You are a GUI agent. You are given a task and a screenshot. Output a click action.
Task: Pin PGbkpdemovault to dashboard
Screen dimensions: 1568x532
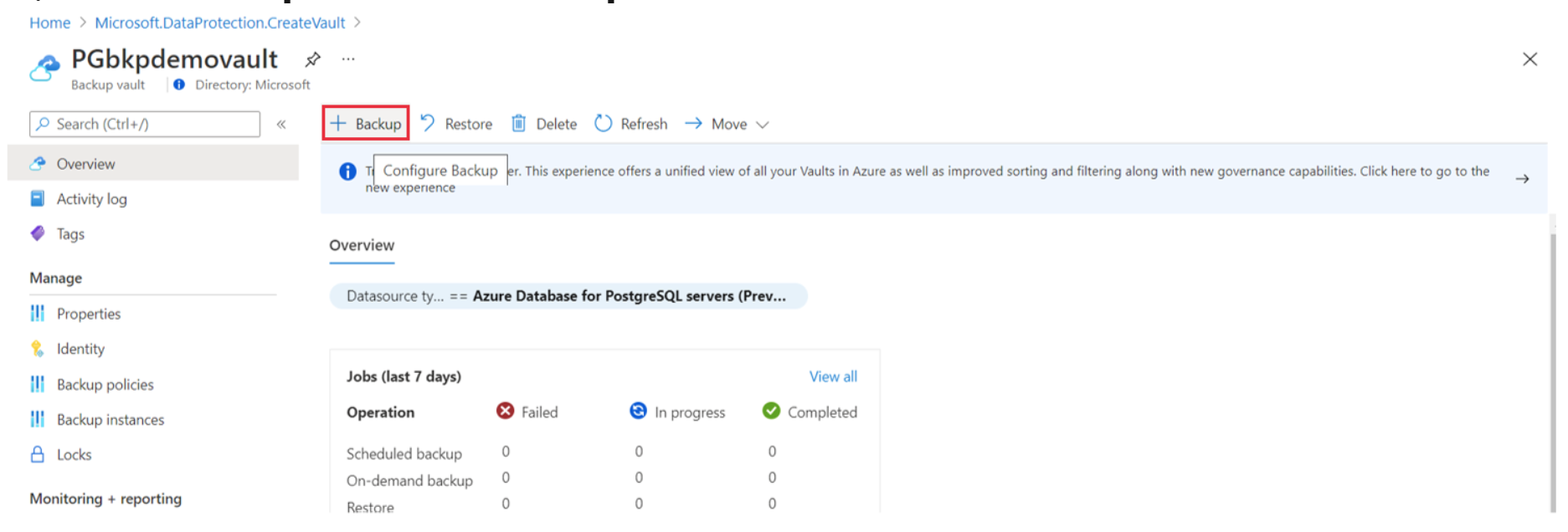tap(313, 59)
